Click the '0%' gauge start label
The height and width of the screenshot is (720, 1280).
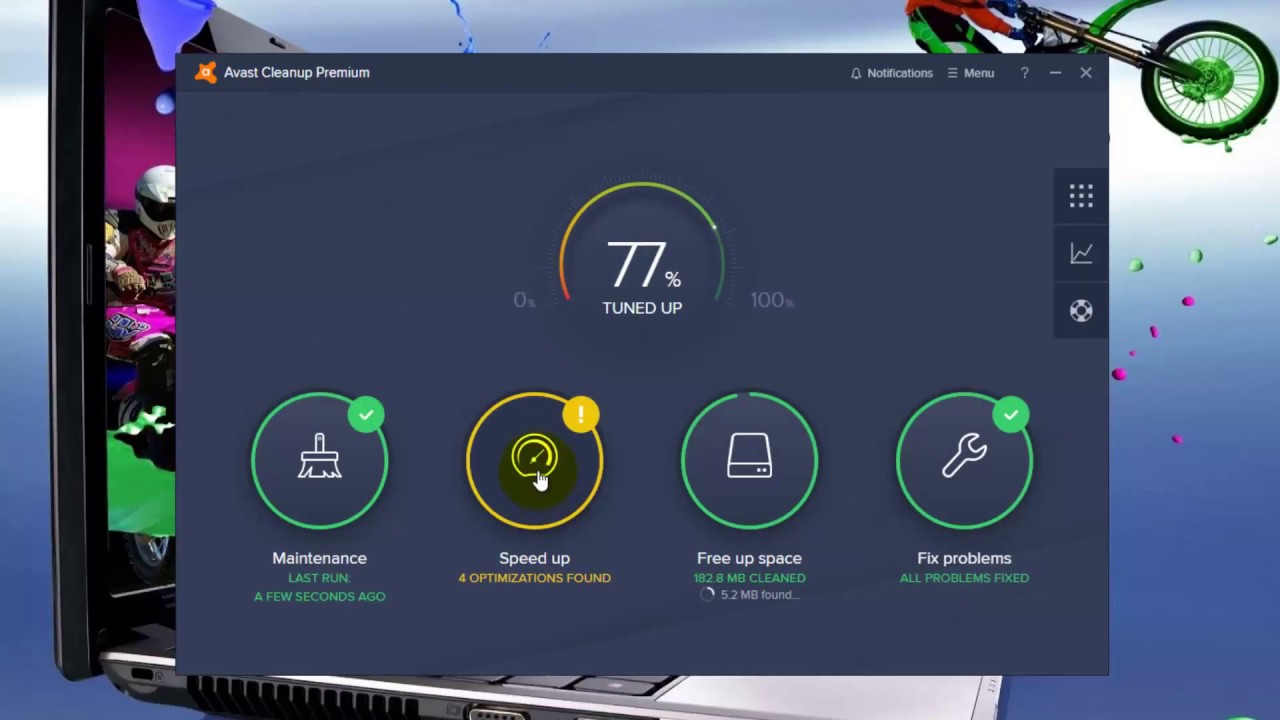click(x=524, y=300)
